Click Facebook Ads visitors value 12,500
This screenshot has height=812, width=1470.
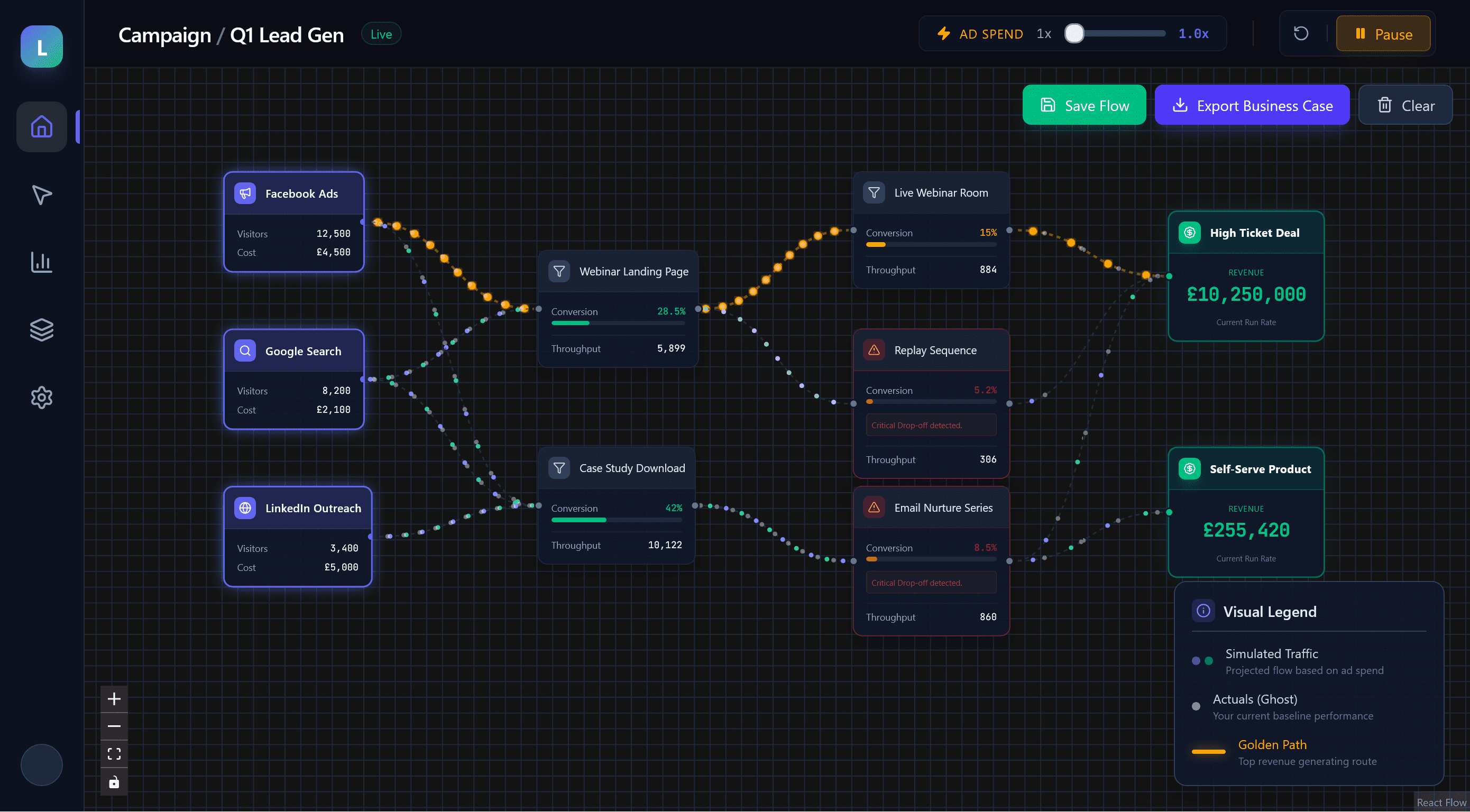[333, 233]
